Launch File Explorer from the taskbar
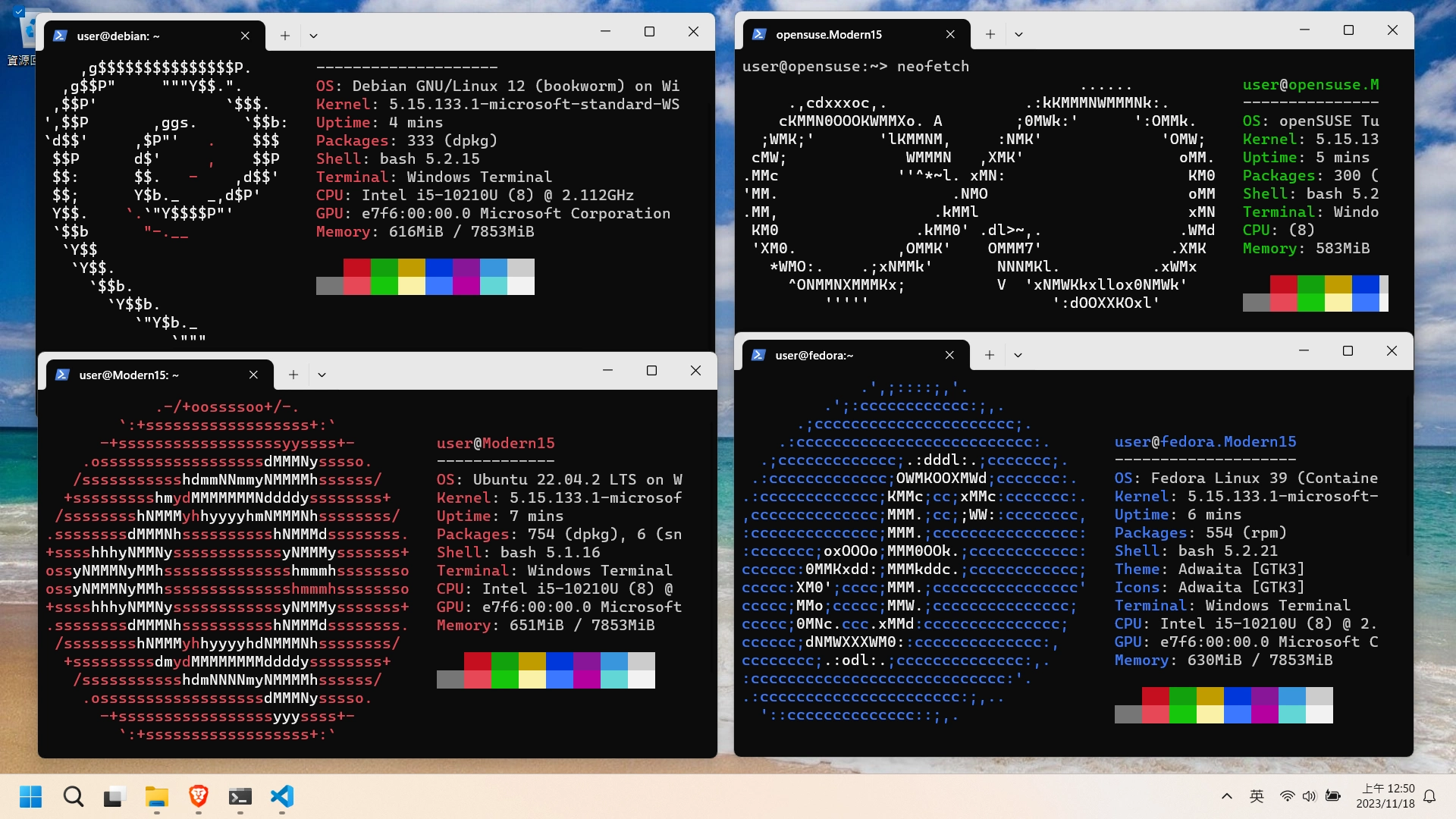This screenshot has width=1456, height=819. (155, 797)
